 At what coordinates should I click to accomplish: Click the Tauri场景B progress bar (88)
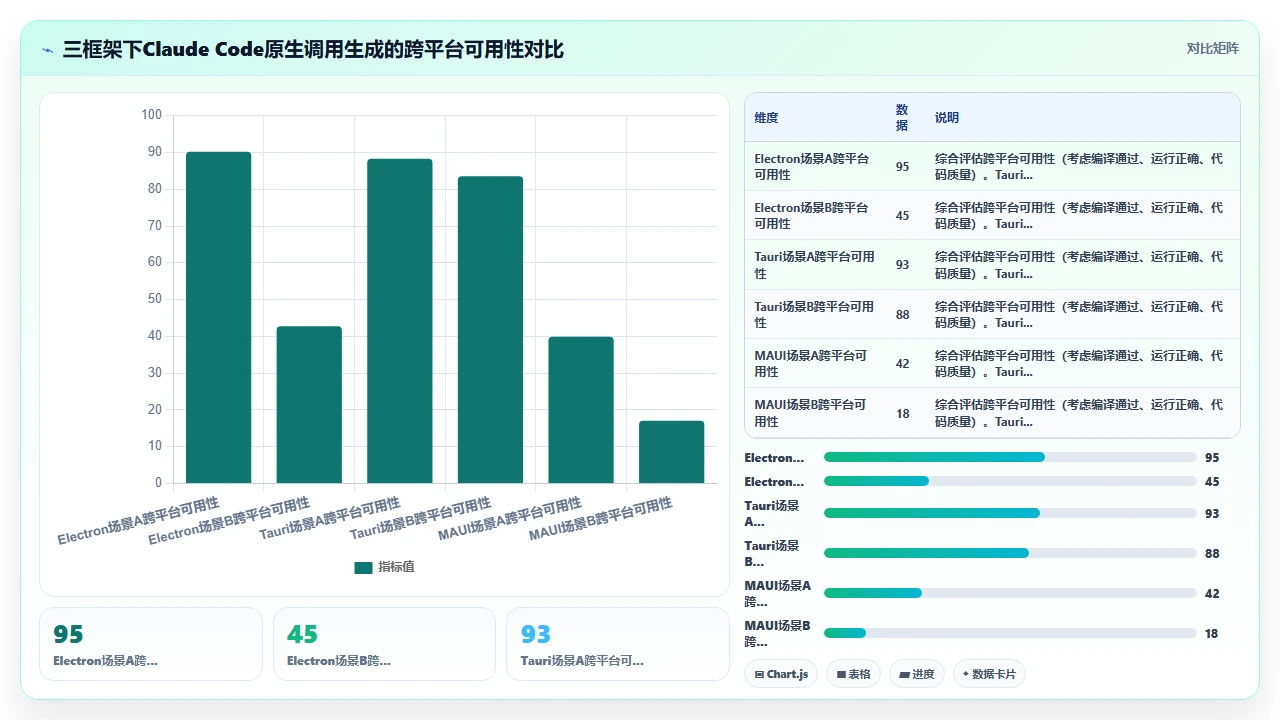tap(1010, 553)
